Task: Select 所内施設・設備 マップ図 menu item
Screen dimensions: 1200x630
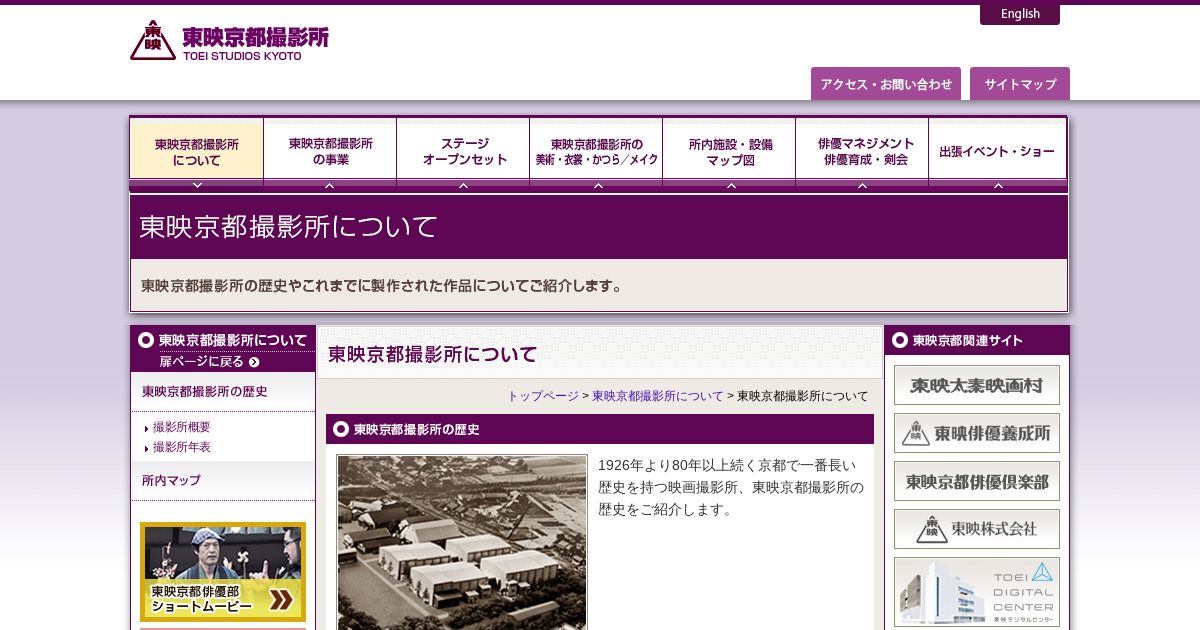Action: click(729, 151)
